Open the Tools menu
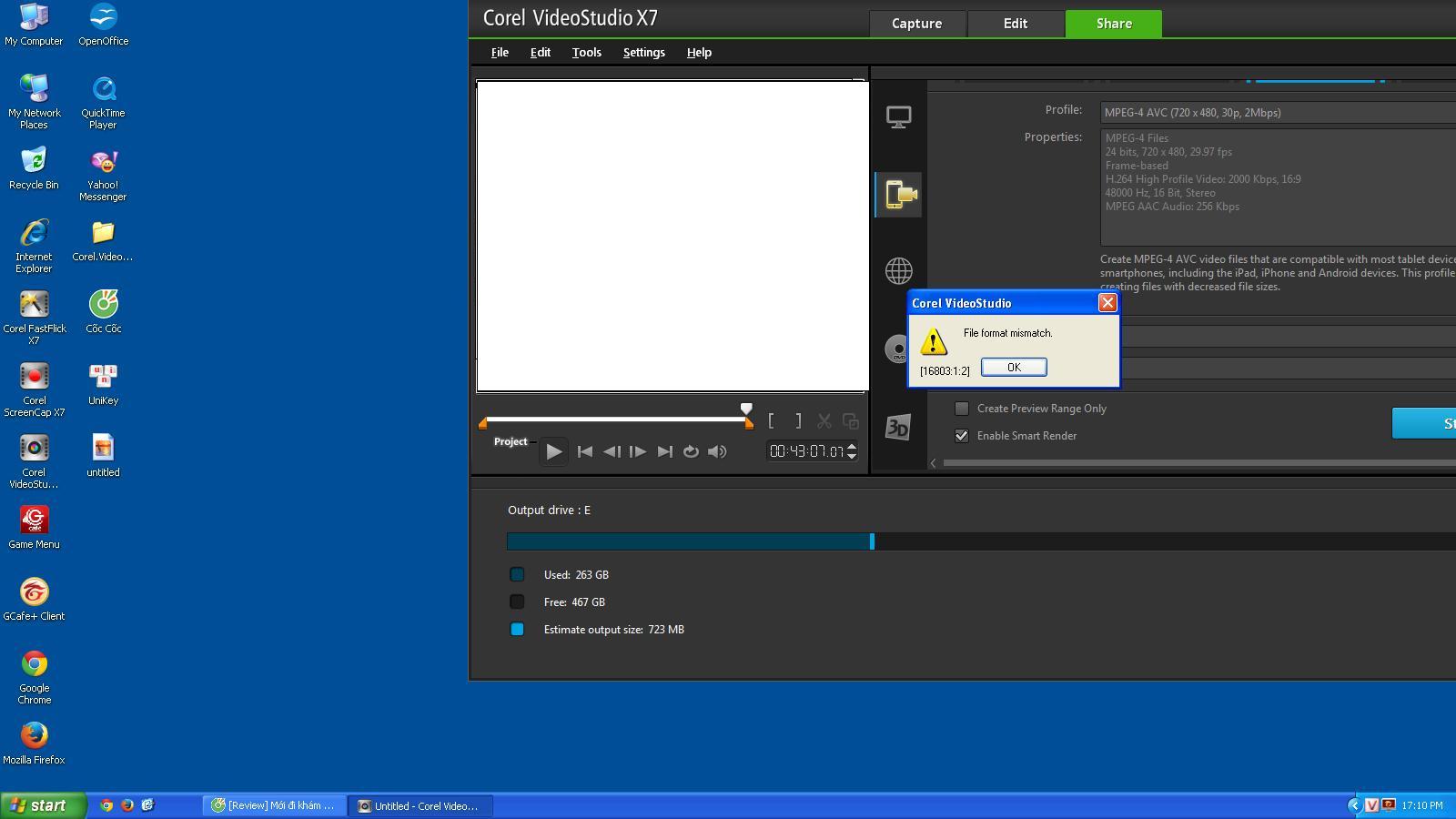 (586, 52)
